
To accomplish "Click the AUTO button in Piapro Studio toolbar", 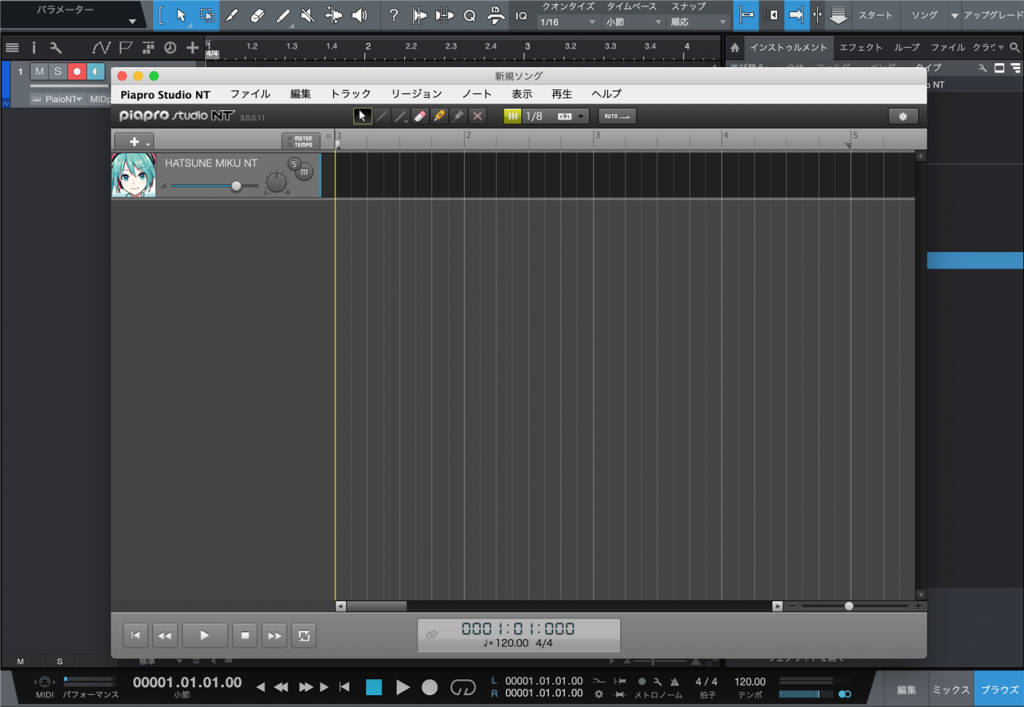I will (x=617, y=115).
